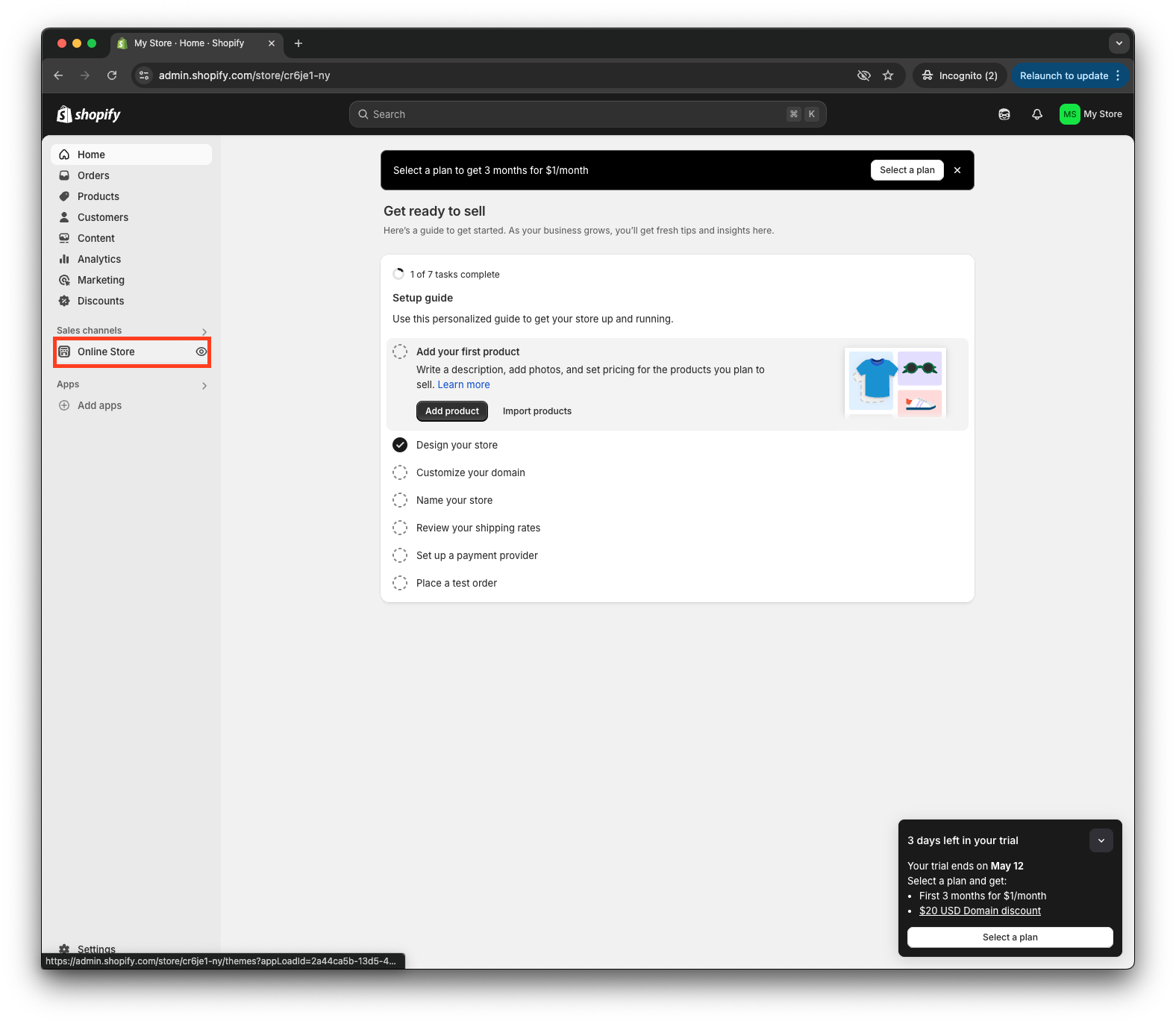The height and width of the screenshot is (1024, 1176).
Task: Click the green MS store avatar
Action: pyautogui.click(x=1069, y=114)
